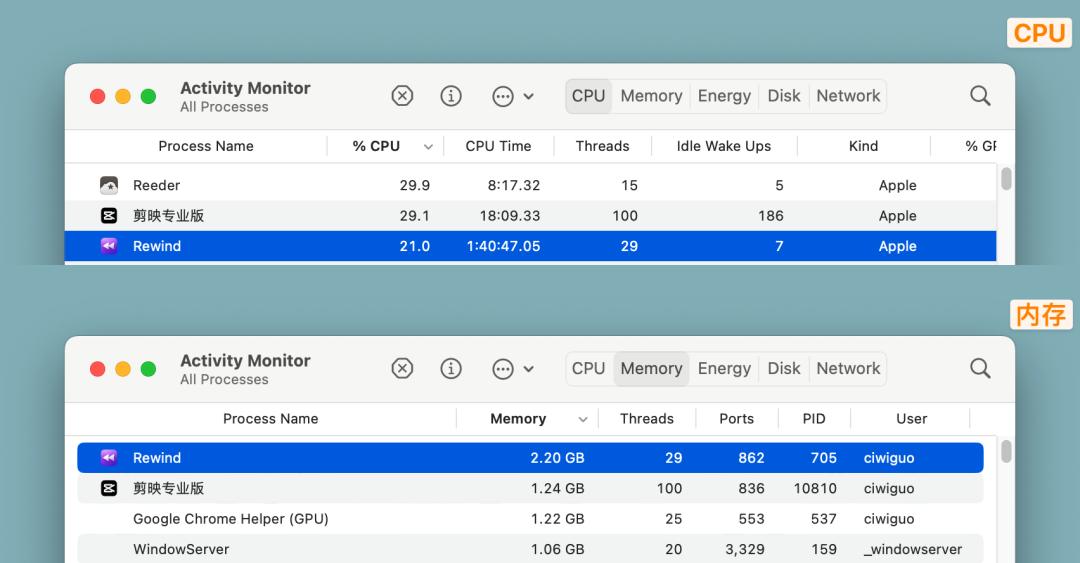Select Rewind process name in CPU list

[x=157, y=246]
